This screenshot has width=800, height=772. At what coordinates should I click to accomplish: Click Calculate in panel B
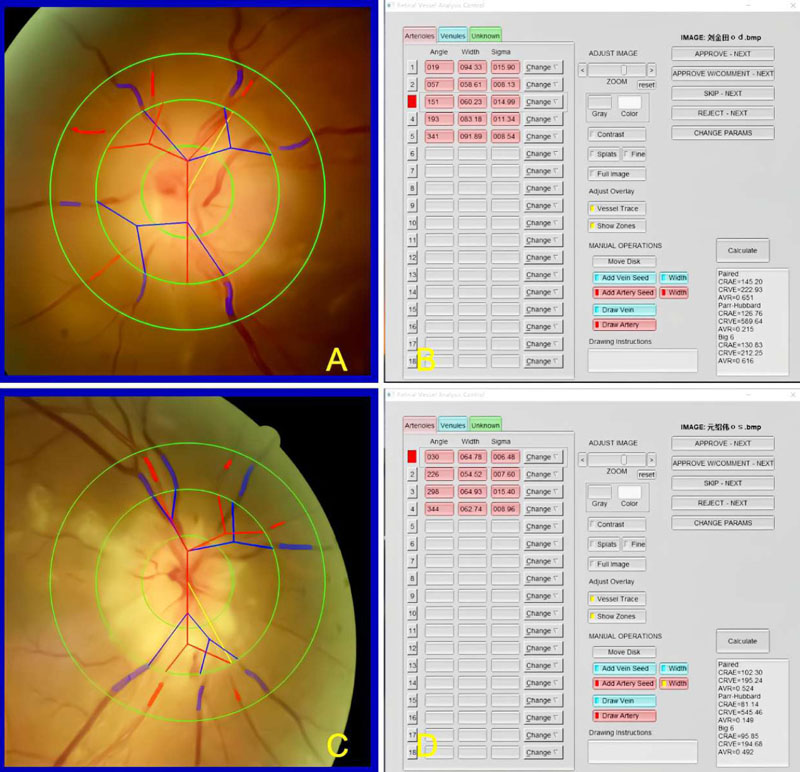pyautogui.click(x=742, y=251)
